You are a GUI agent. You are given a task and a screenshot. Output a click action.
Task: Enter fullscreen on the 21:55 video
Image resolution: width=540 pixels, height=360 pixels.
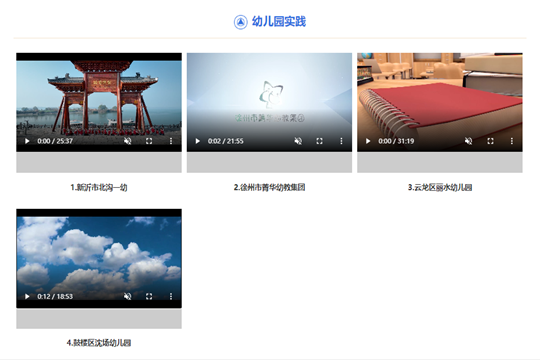point(319,141)
